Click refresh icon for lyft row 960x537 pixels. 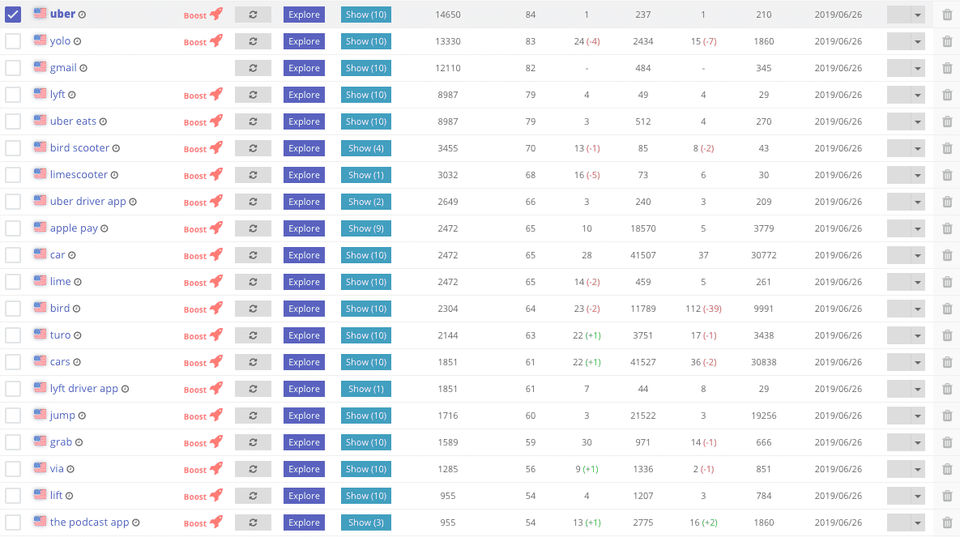click(x=253, y=95)
